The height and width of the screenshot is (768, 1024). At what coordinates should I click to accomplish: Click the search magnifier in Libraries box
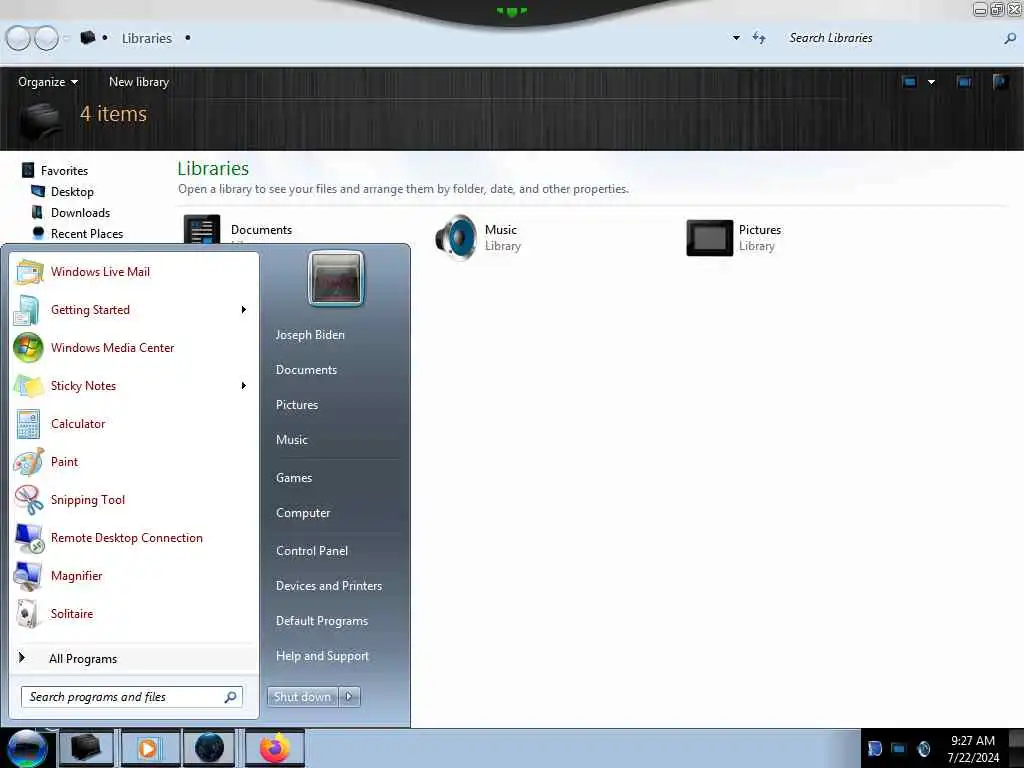1010,39
